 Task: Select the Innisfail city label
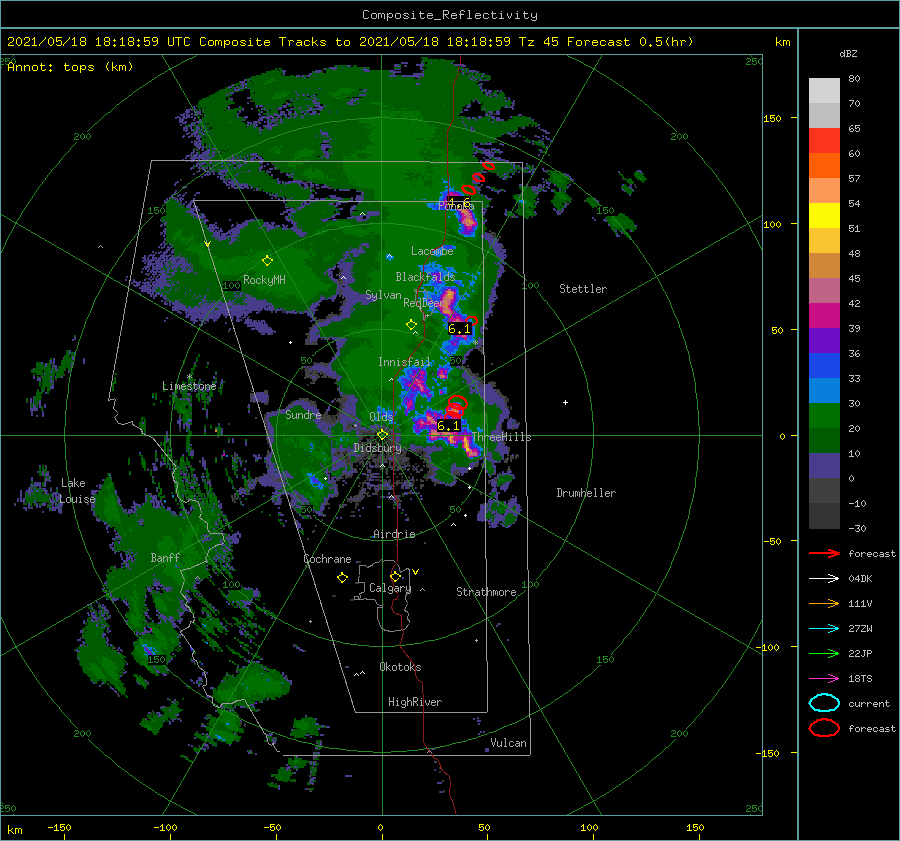404,362
